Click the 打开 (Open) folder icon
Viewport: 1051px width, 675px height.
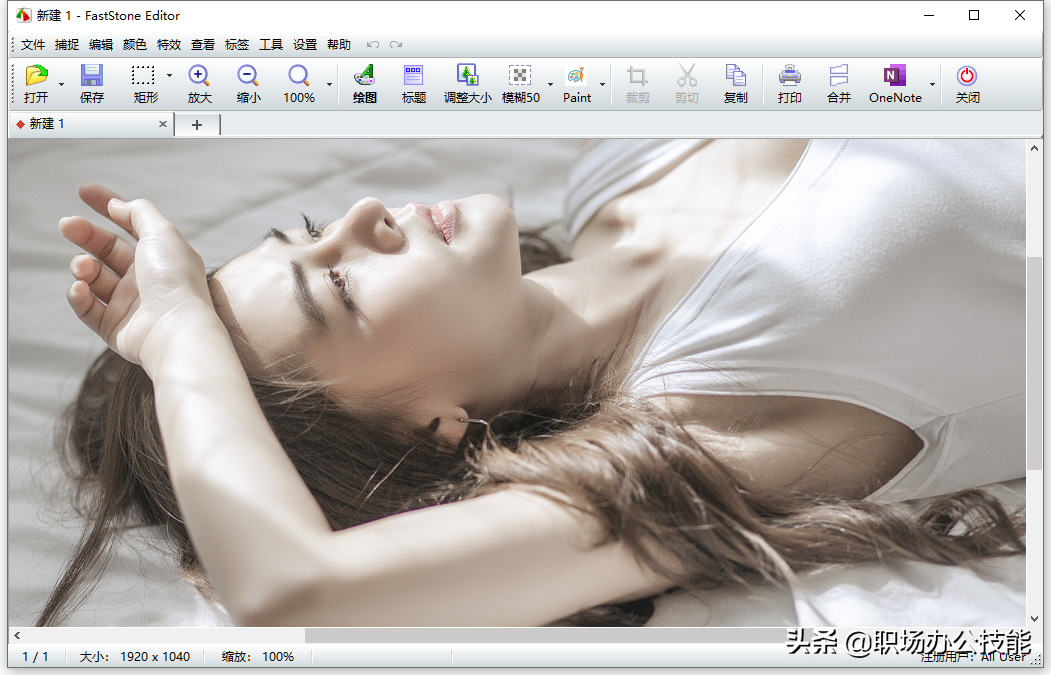click(36, 77)
